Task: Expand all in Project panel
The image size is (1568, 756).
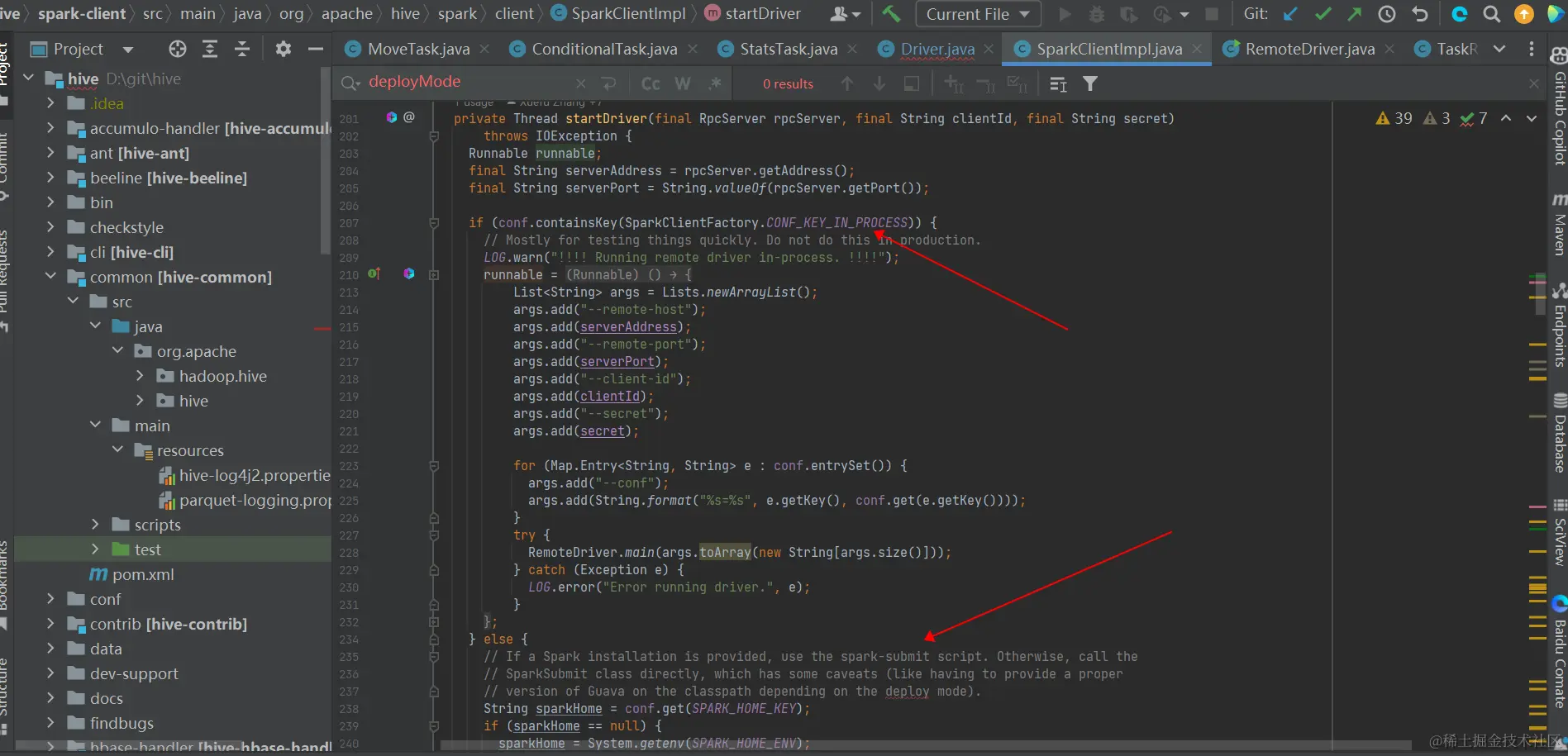Action: tap(210, 49)
